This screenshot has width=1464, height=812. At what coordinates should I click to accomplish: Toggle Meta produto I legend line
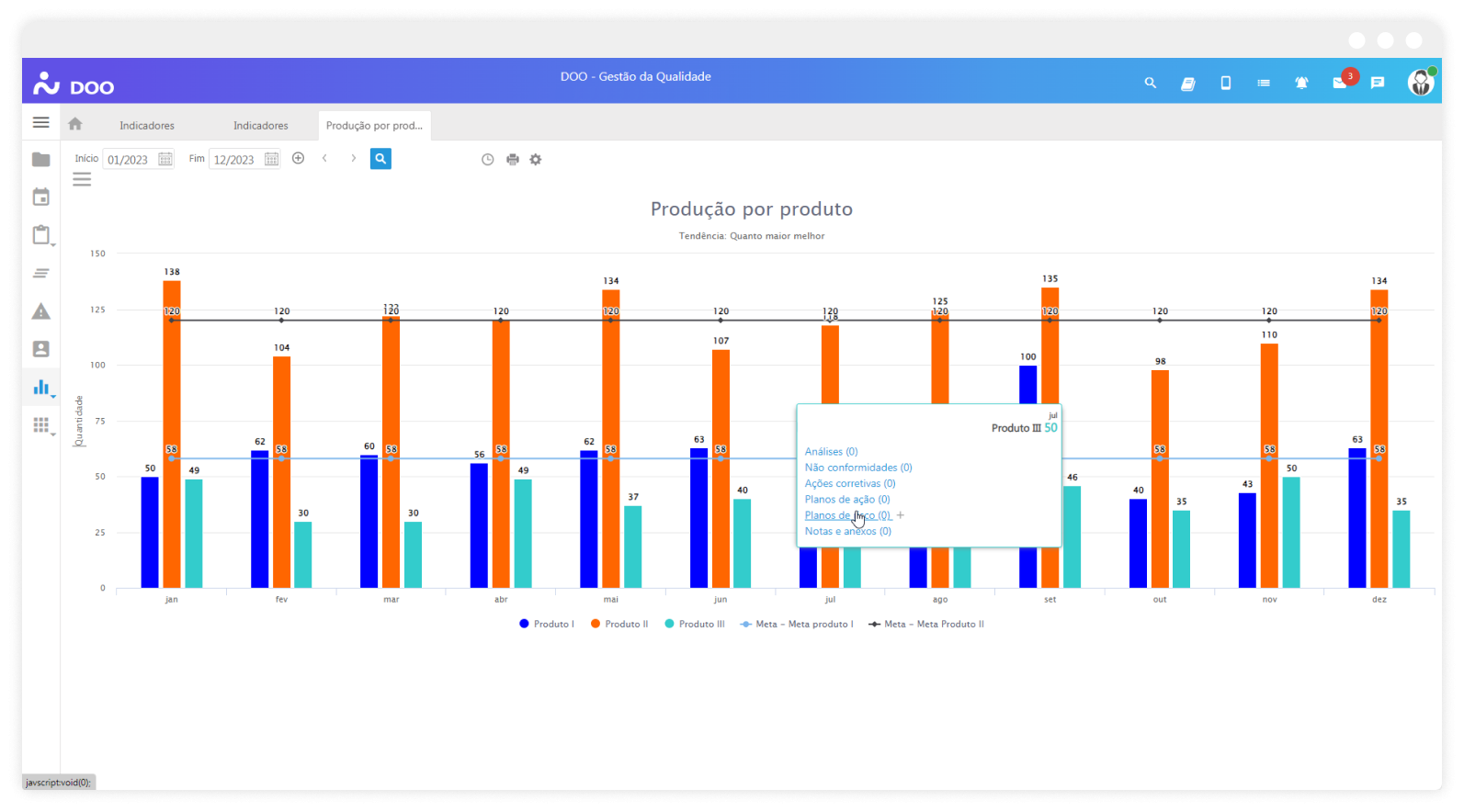pos(797,624)
